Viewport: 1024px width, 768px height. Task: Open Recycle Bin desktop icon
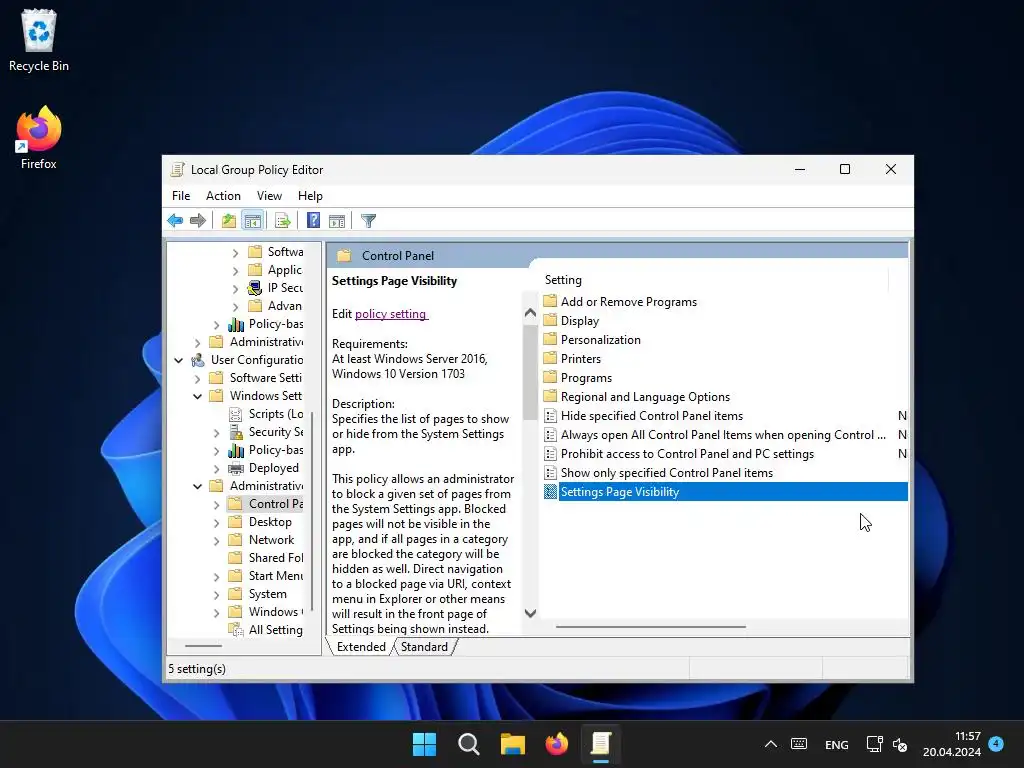[39, 40]
